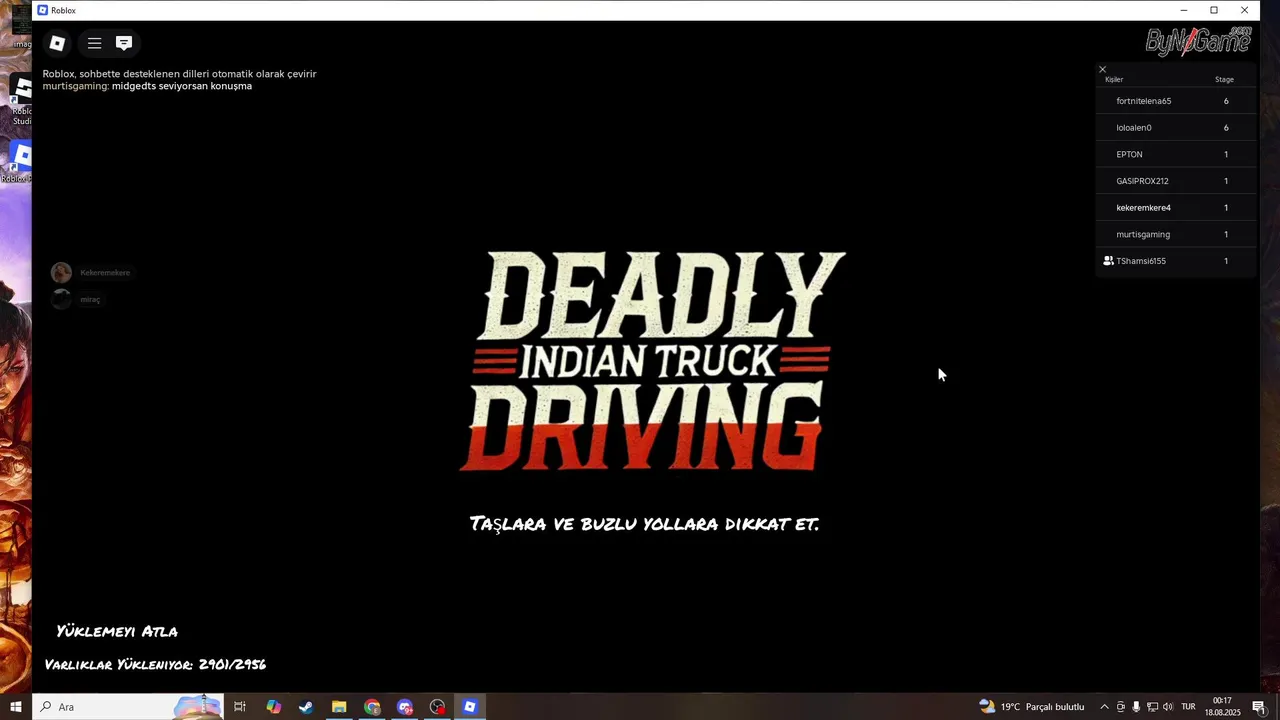Click the Varlıklar Yükleniyor progress text

tap(155, 664)
